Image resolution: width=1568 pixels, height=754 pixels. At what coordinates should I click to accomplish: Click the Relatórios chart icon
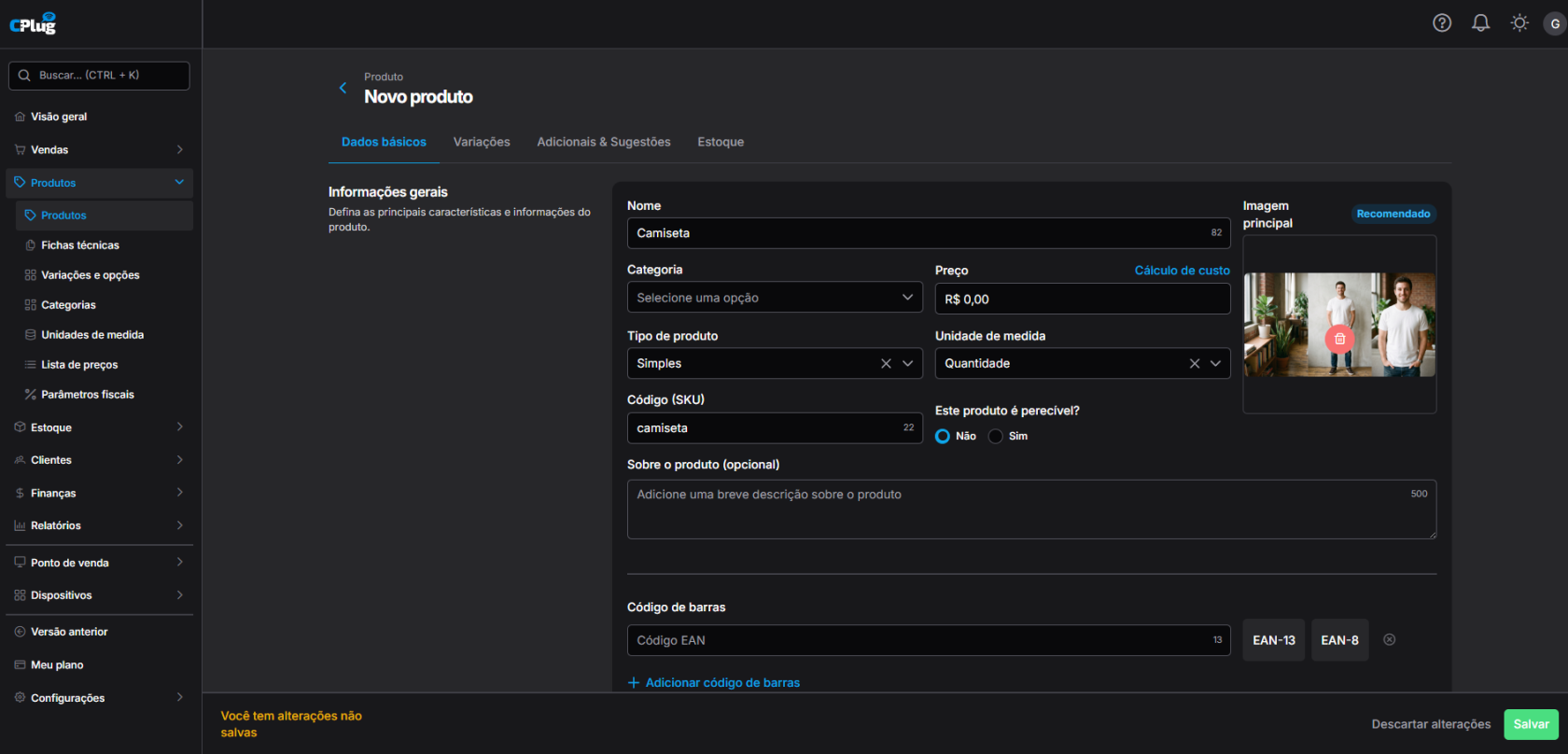[x=21, y=525]
